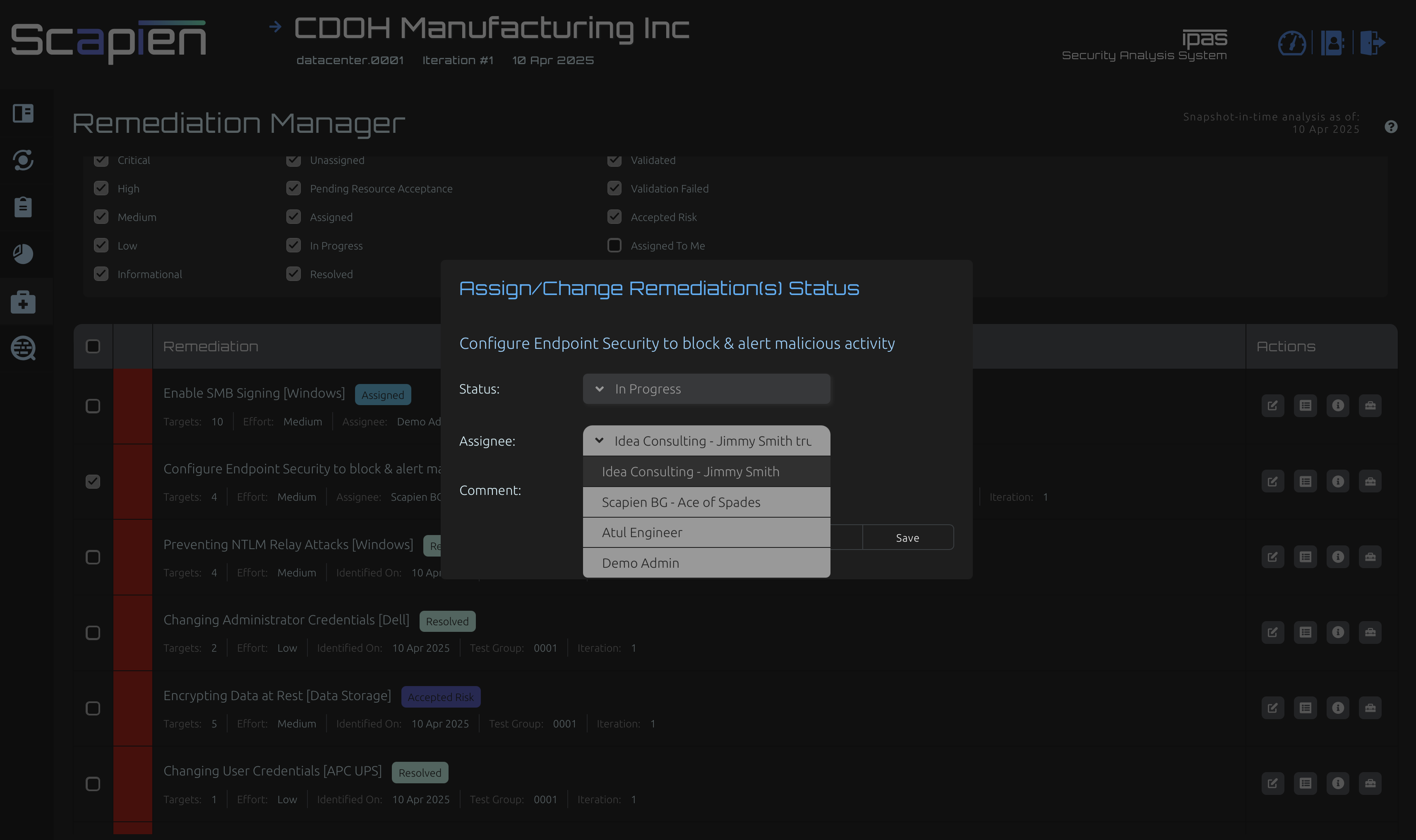Open the toolkit action for Encrypting Data at Rest

[1370, 708]
